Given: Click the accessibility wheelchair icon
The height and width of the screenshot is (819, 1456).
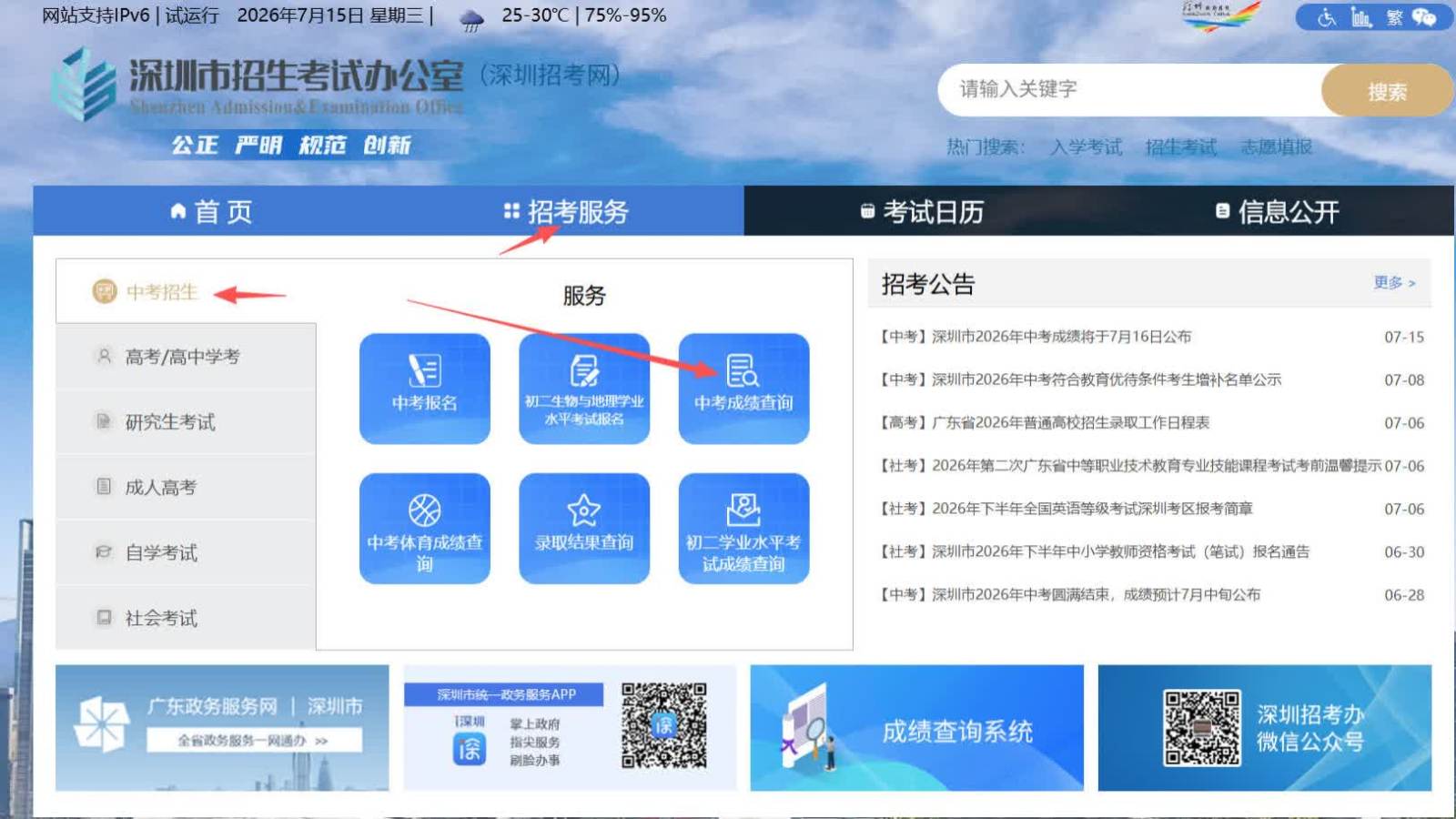Looking at the screenshot, I should coord(1327,17).
